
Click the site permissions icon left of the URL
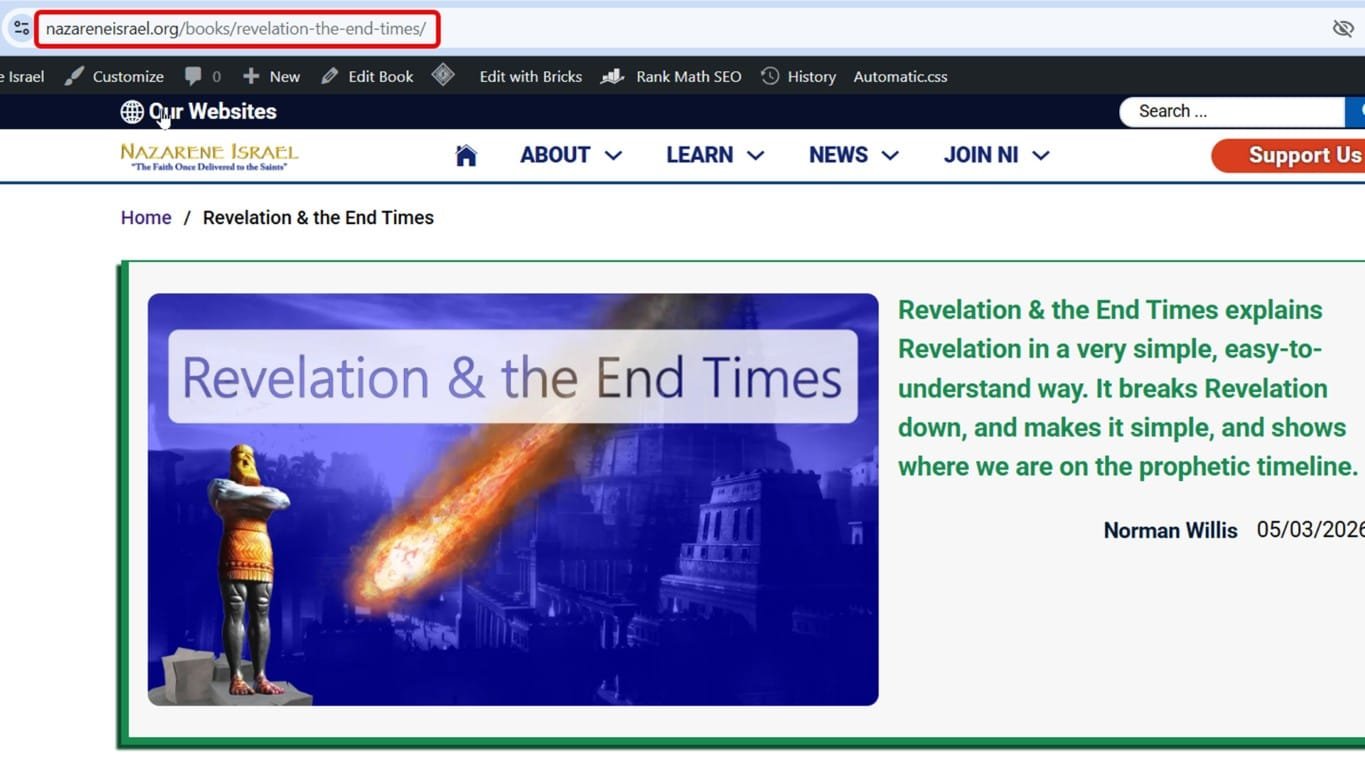pos(21,27)
